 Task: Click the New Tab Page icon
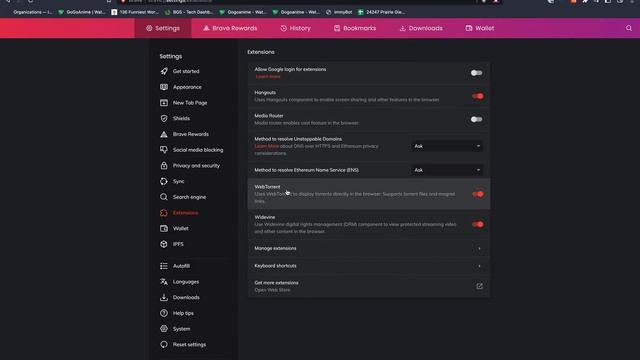(164, 103)
